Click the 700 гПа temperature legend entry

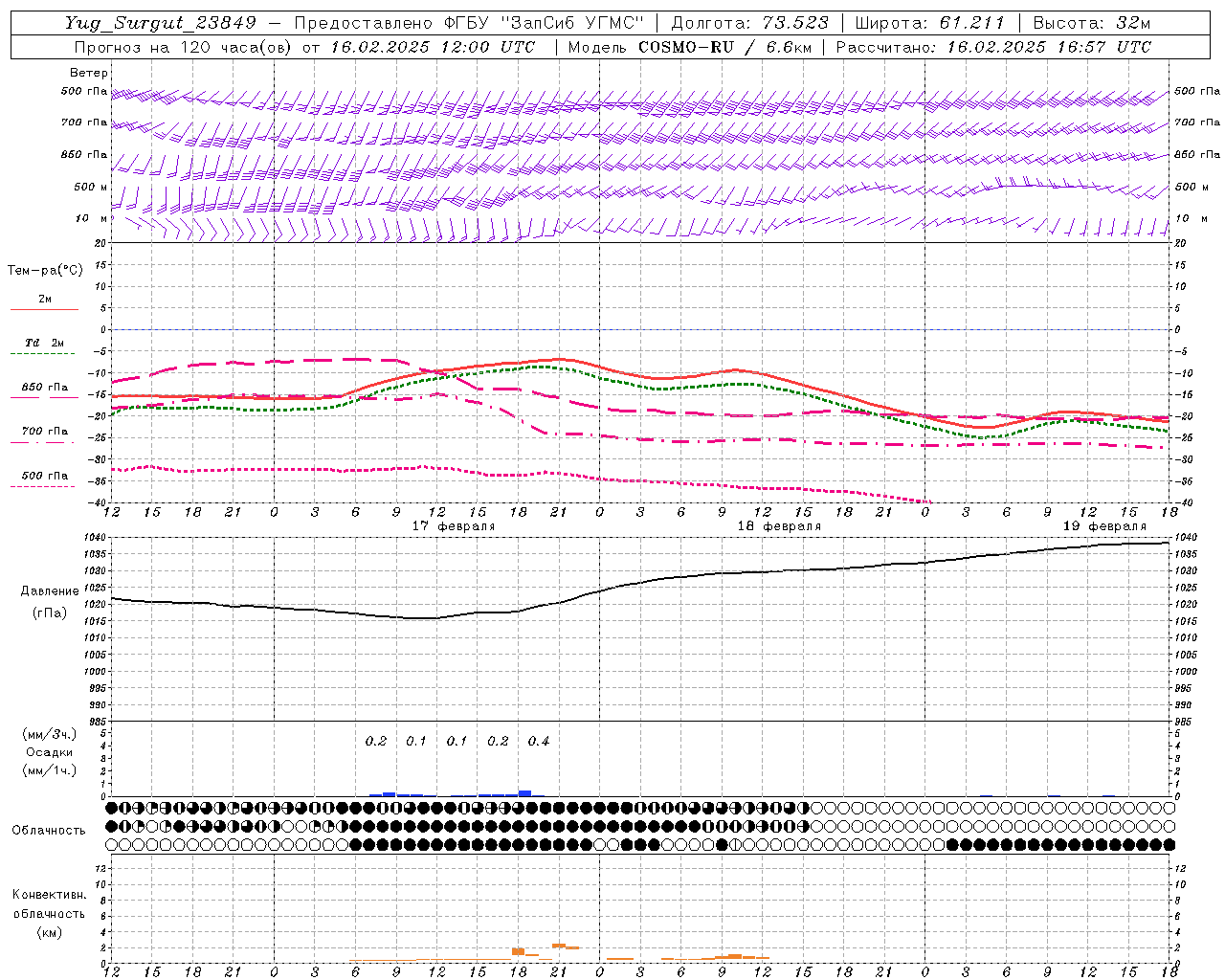(x=45, y=432)
